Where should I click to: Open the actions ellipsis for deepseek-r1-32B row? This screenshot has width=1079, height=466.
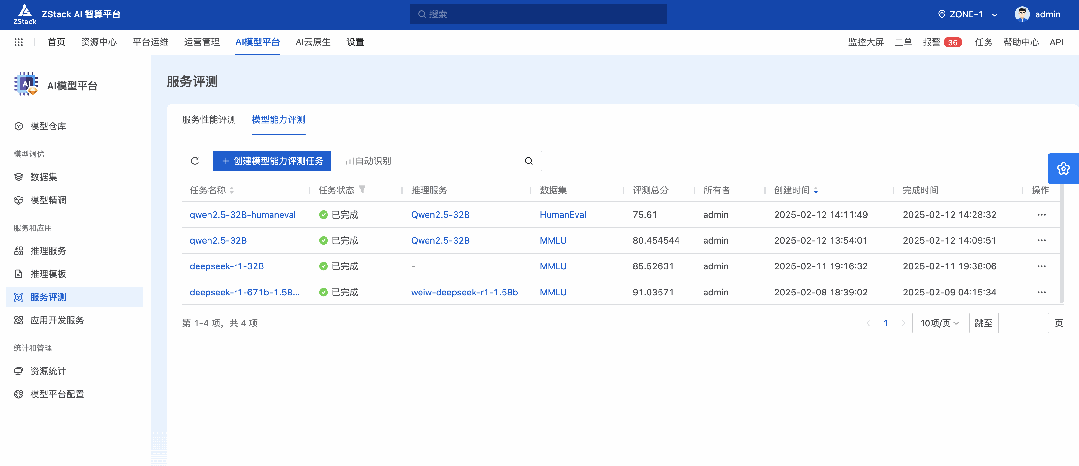point(1041,267)
